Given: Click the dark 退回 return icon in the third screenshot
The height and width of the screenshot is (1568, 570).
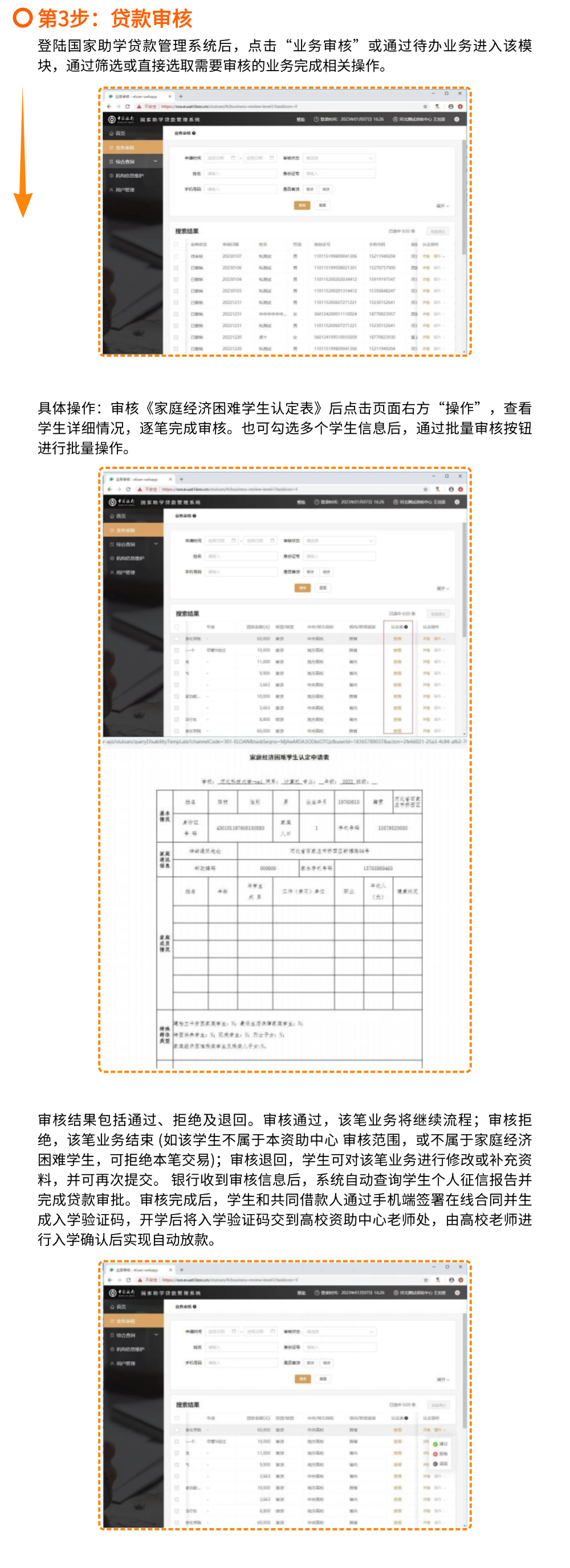Looking at the screenshot, I should (x=435, y=1463).
